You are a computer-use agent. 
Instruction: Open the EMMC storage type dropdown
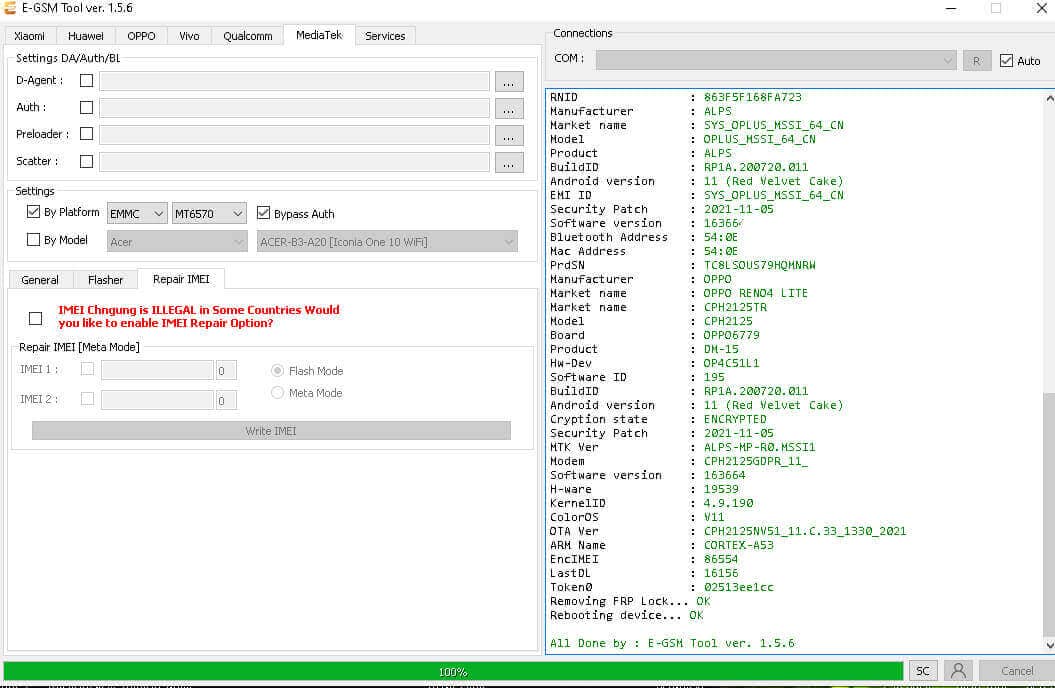tap(137, 213)
